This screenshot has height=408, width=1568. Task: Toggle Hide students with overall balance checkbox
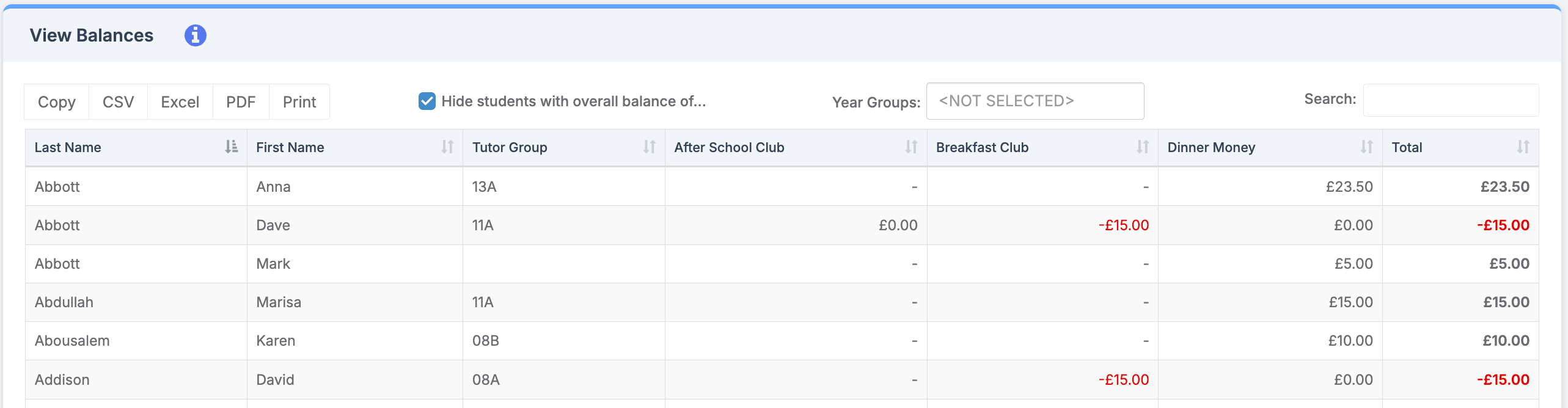pyautogui.click(x=427, y=101)
